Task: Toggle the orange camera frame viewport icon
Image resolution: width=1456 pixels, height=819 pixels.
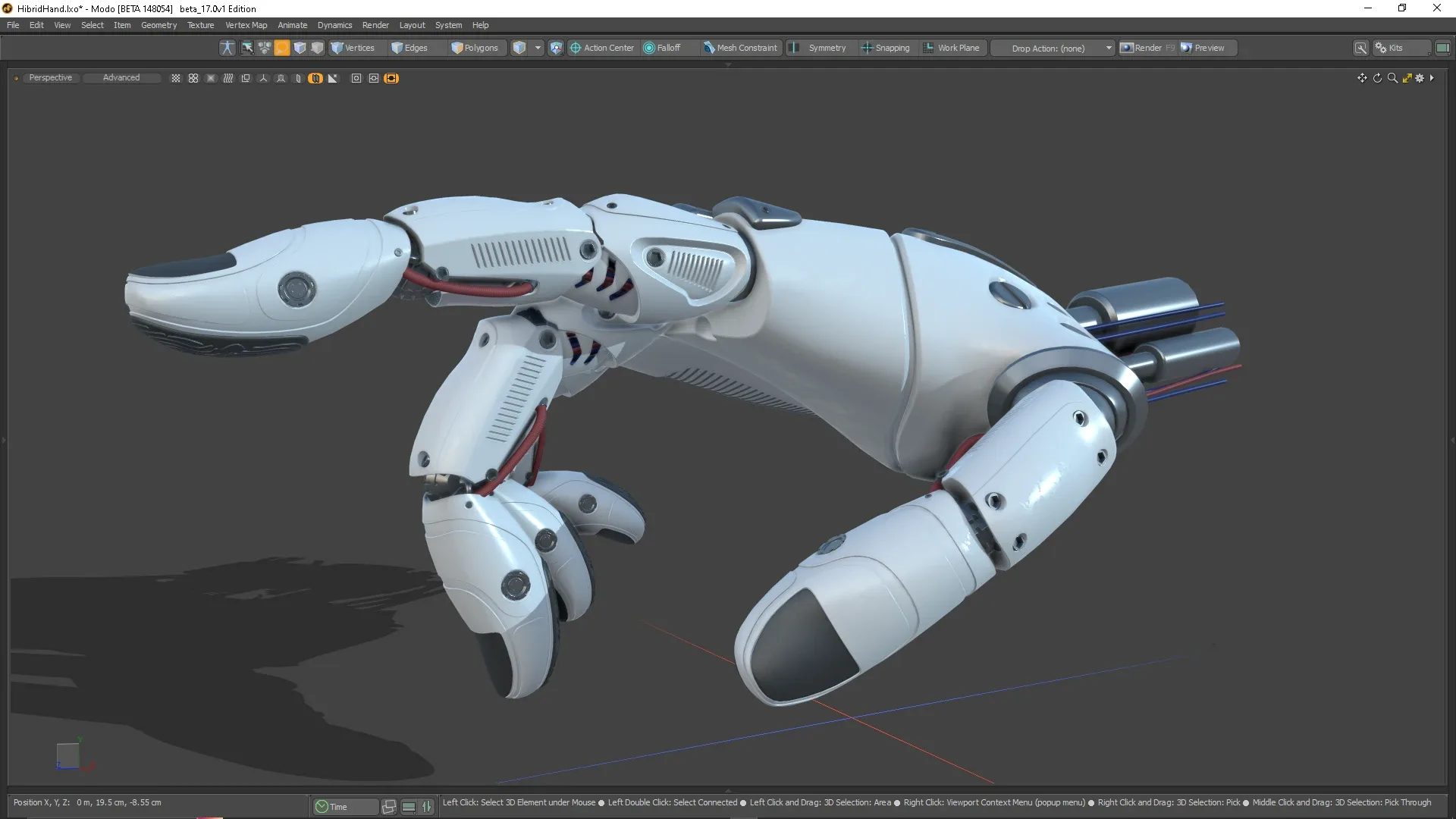Action: point(391,78)
